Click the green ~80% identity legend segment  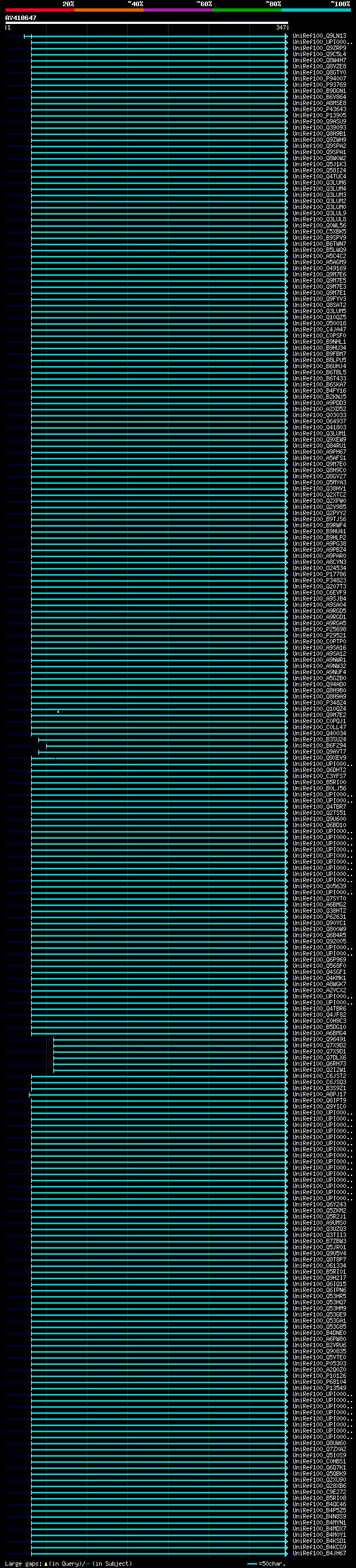coord(247,10)
